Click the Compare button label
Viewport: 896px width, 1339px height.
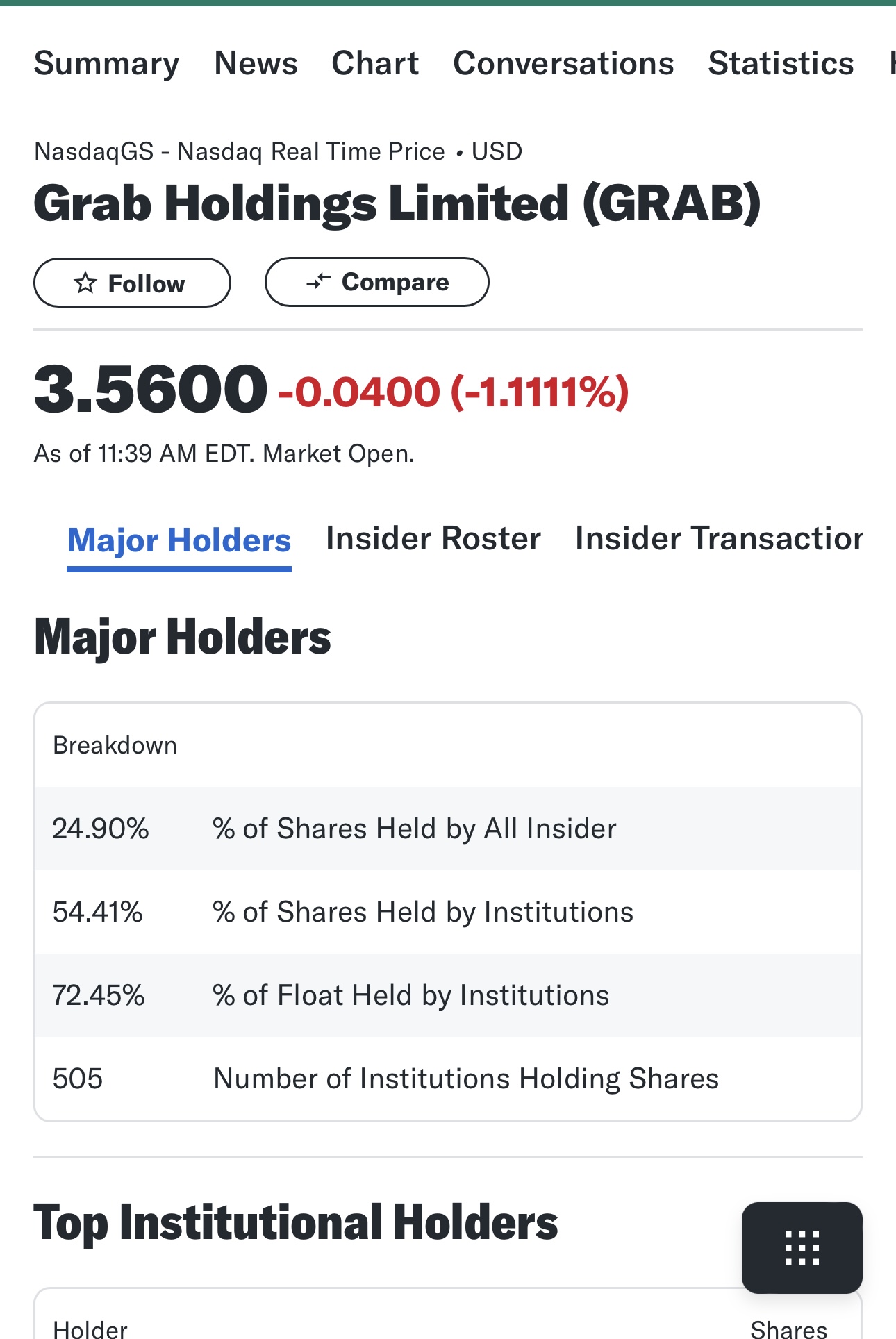[x=395, y=282]
